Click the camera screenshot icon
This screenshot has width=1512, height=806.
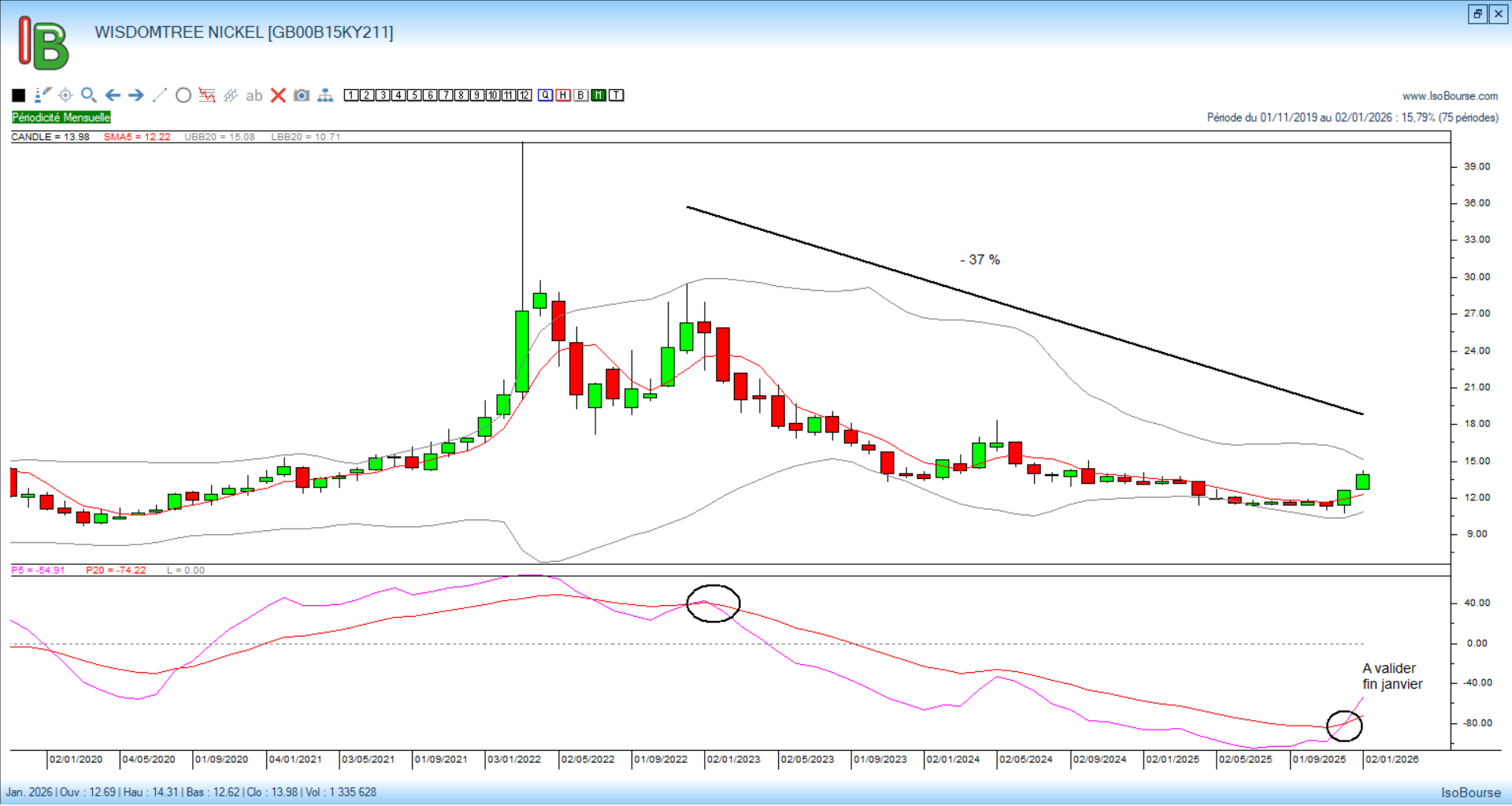coord(302,95)
